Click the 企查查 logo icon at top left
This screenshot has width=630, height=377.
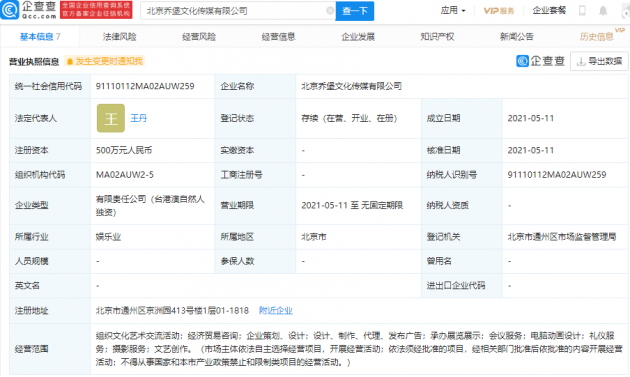point(9,10)
